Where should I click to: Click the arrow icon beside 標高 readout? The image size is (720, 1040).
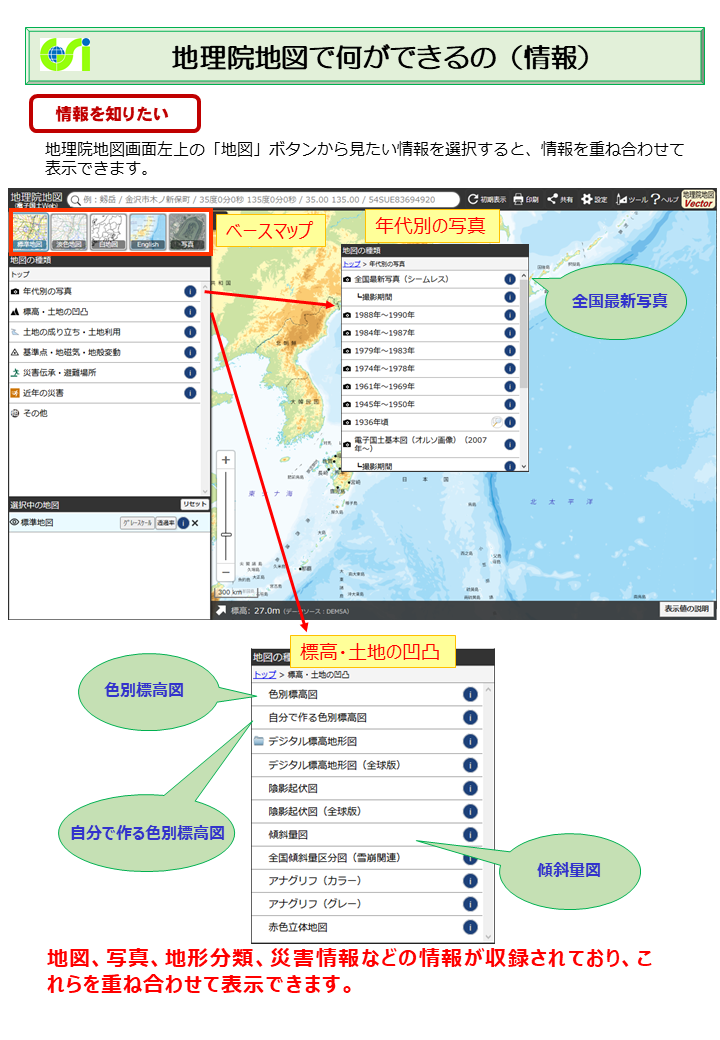tap(221, 611)
